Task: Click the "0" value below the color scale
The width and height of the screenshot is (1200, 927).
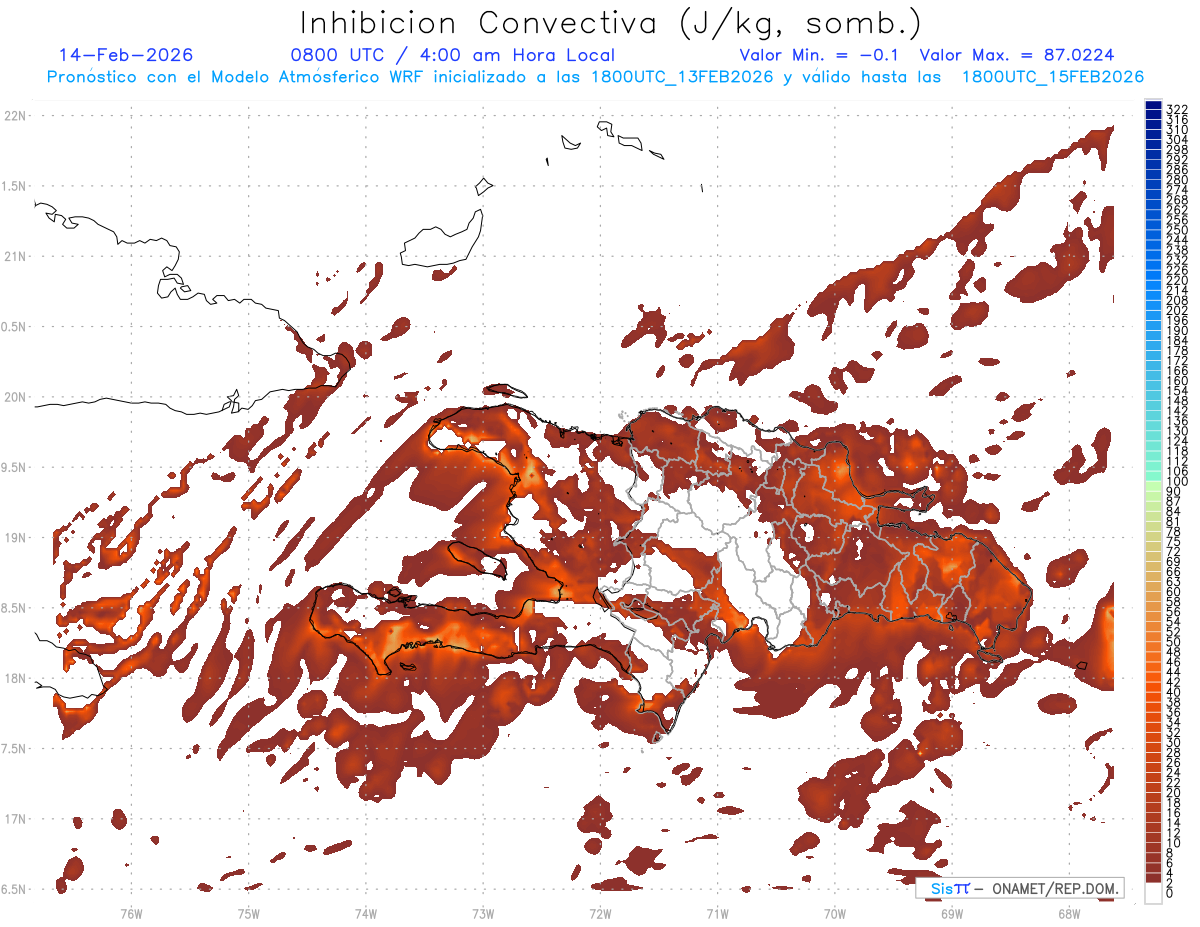Action: [1170, 892]
